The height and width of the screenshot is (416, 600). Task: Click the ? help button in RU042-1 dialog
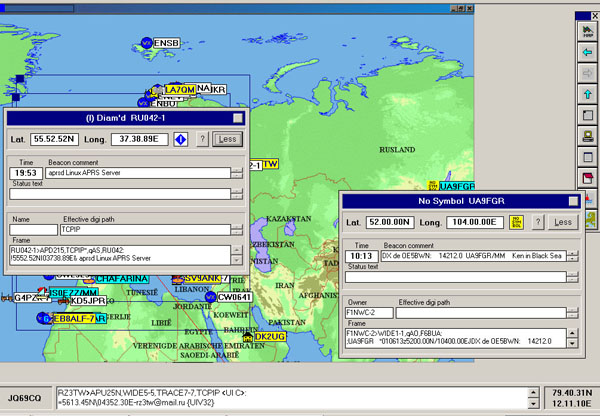tap(202, 139)
